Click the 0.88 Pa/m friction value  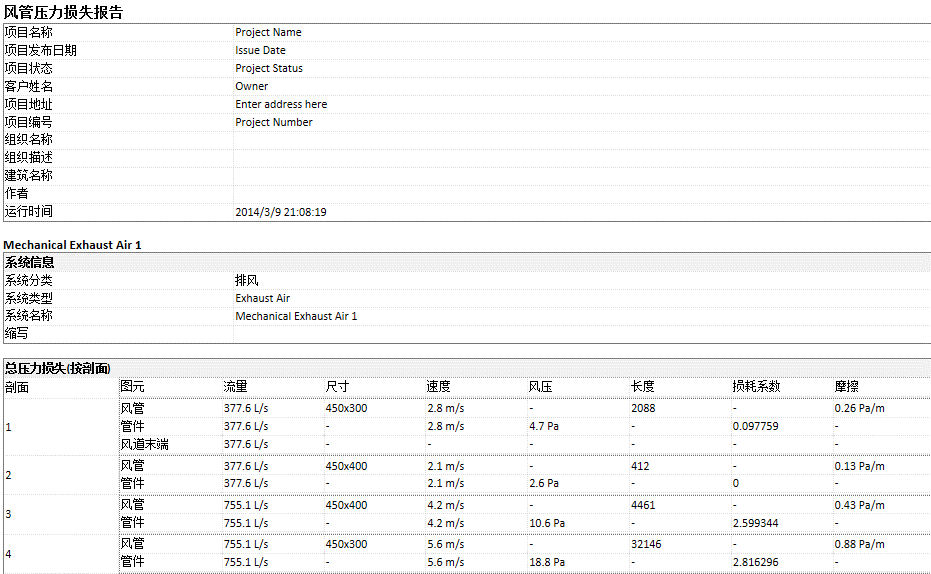tap(859, 544)
